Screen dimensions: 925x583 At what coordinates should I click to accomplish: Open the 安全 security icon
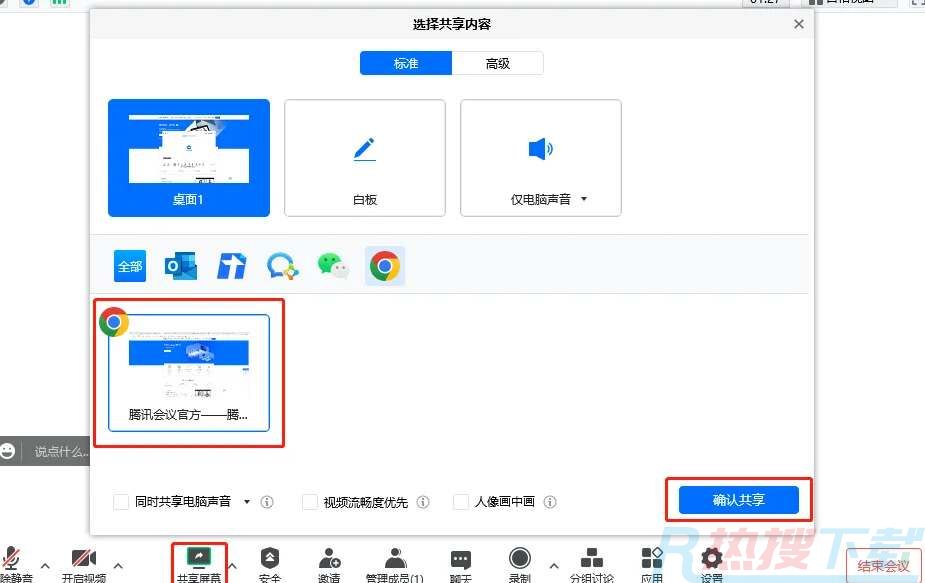click(270, 560)
